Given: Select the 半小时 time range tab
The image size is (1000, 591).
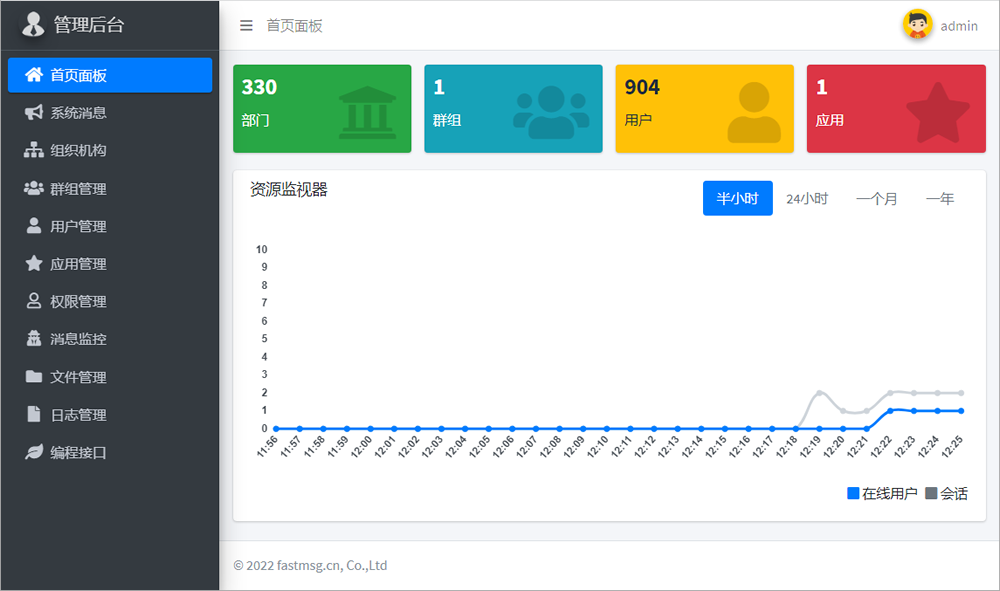Looking at the screenshot, I should coord(737,198).
